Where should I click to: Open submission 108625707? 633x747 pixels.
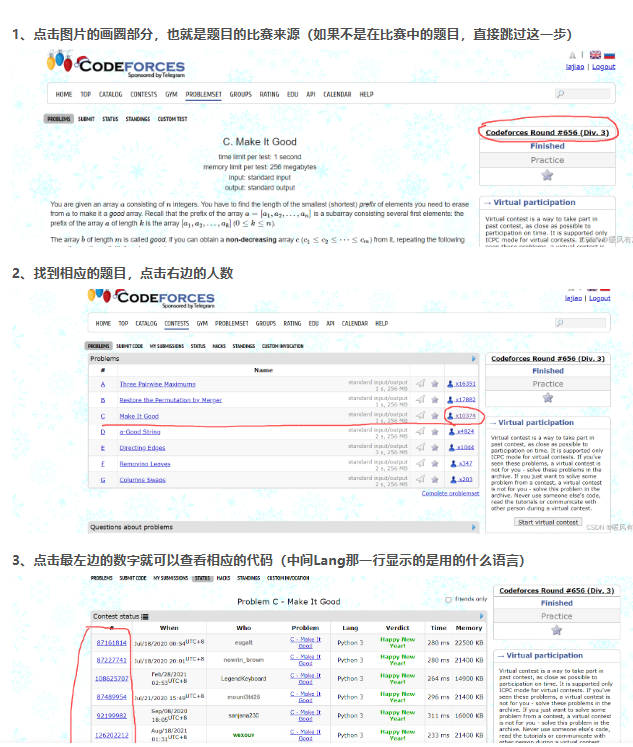(x=111, y=678)
